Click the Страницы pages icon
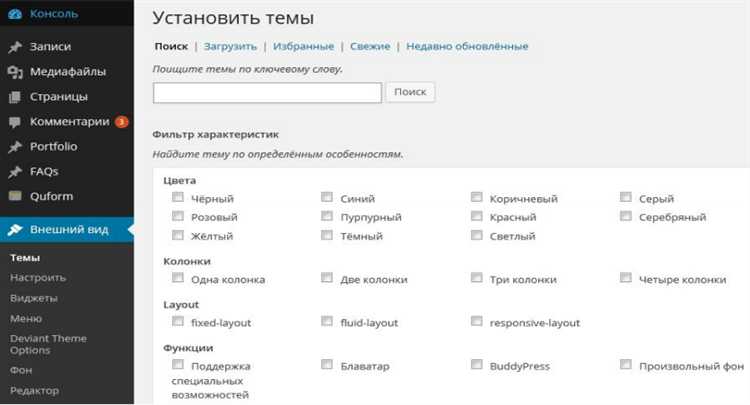This screenshot has width=750, height=405. [x=14, y=97]
